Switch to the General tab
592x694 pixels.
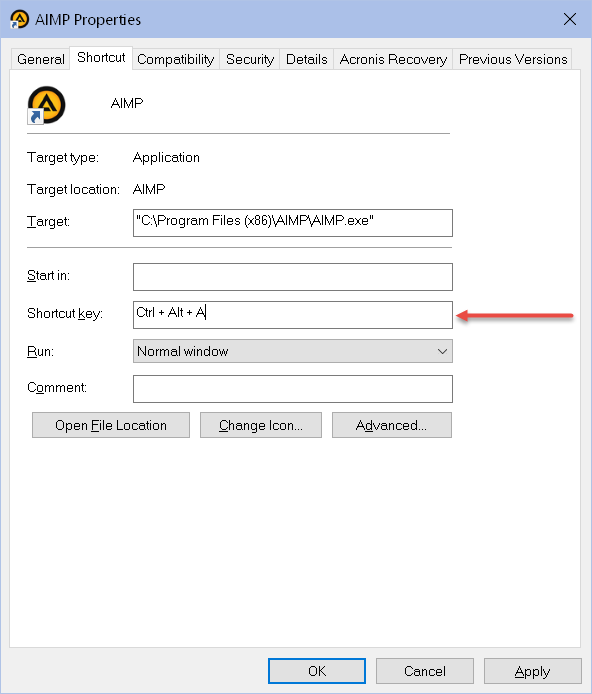[41, 59]
